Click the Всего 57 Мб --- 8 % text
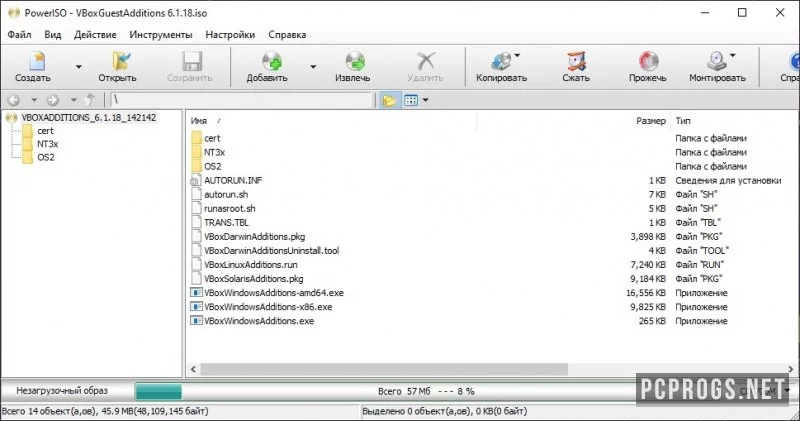Viewport: 800px width, 421px height. click(x=426, y=391)
